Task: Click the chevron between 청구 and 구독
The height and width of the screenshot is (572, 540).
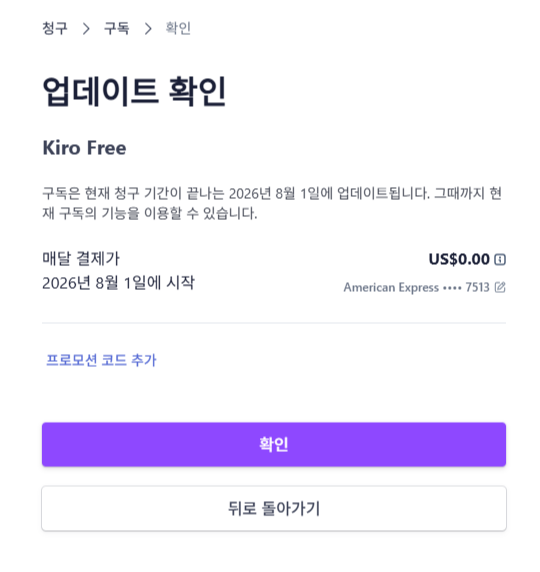Action: pyautogui.click(x=86, y=28)
